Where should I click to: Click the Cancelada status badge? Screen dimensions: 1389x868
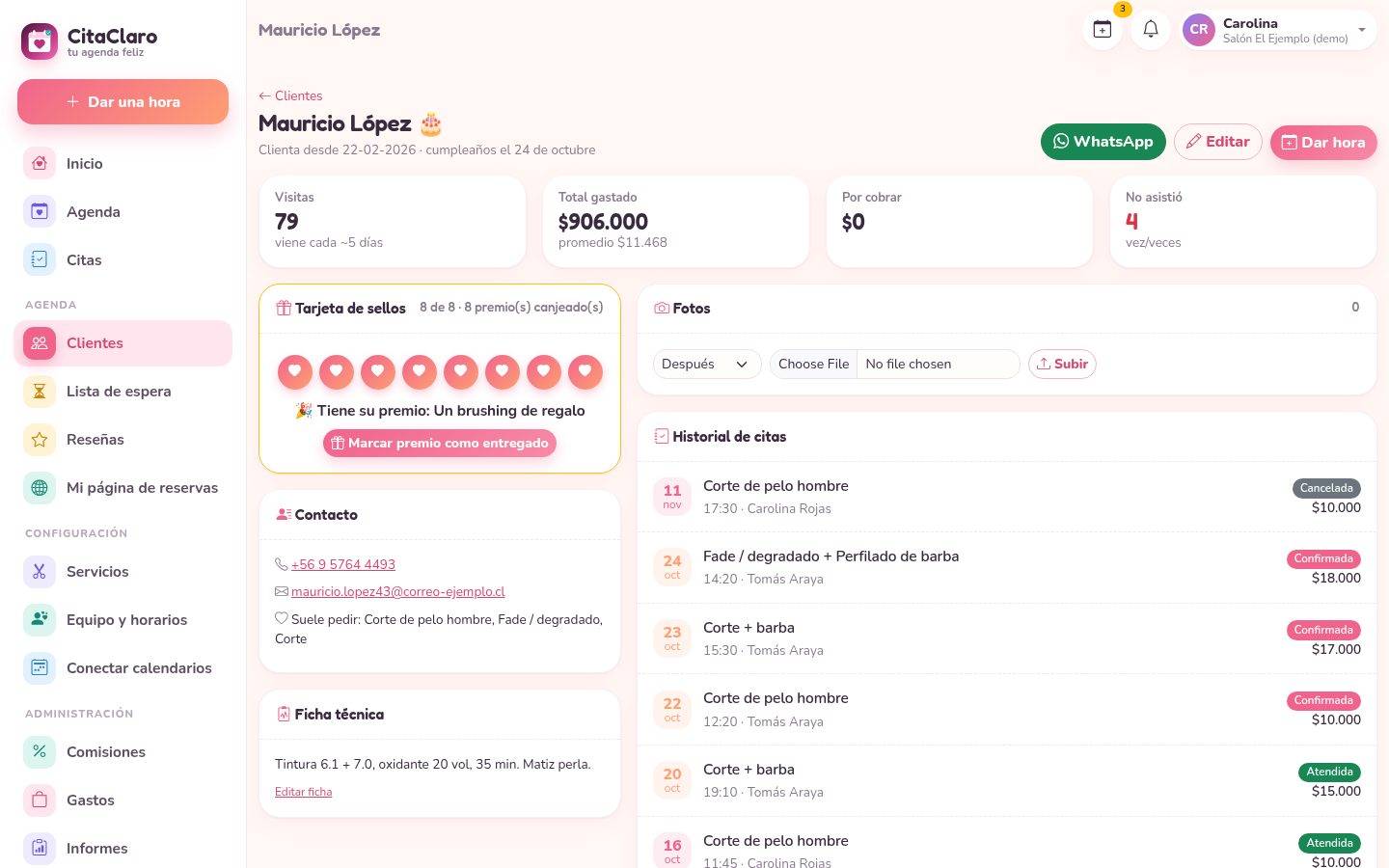pos(1326,488)
